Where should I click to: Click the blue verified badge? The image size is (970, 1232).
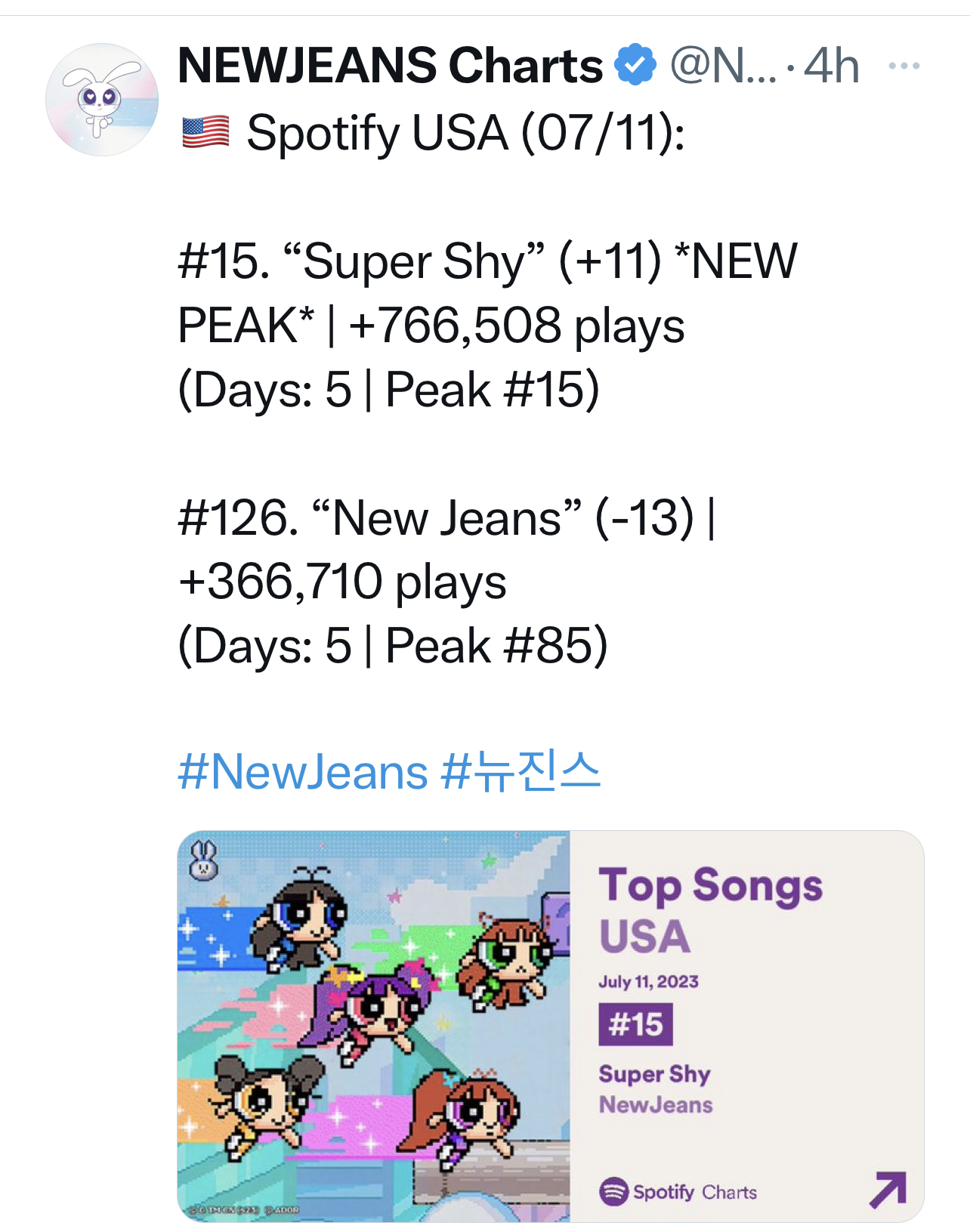(x=635, y=65)
